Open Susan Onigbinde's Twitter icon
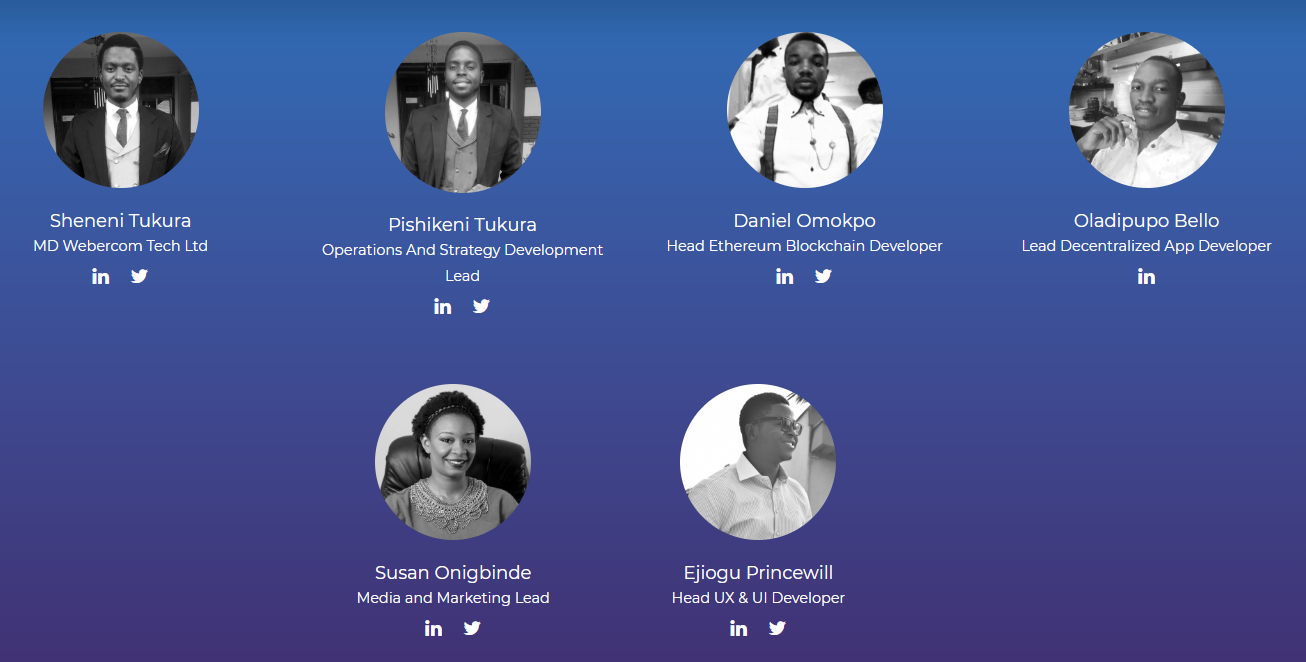This screenshot has height=662, width=1306. click(x=472, y=628)
